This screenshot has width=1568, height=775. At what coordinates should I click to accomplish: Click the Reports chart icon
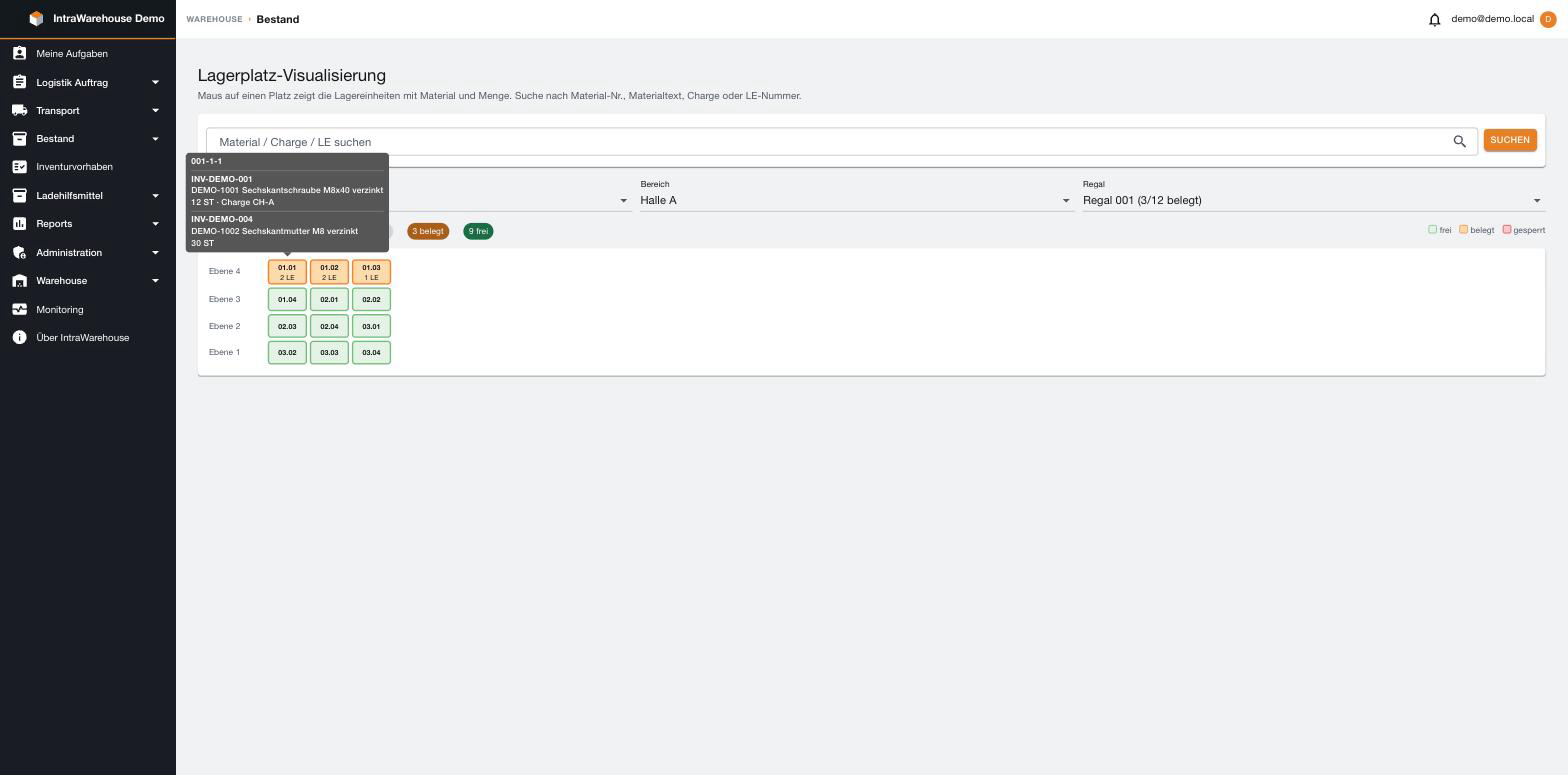[19, 224]
